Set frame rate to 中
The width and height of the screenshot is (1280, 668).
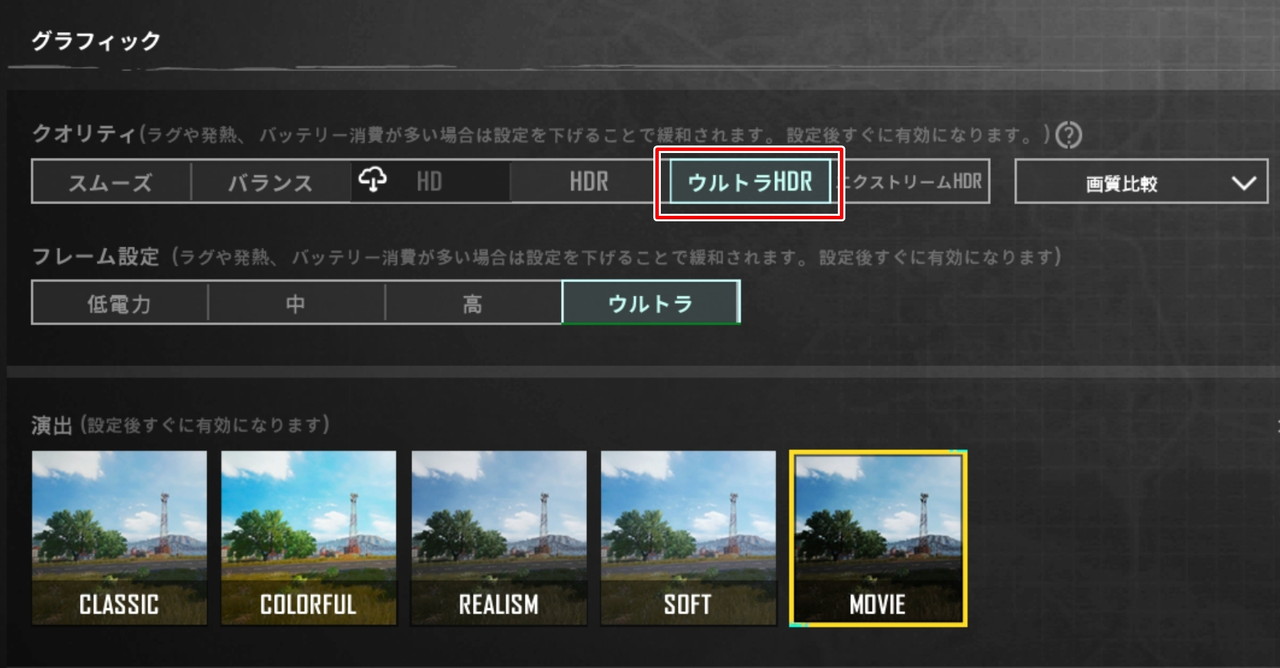296,303
